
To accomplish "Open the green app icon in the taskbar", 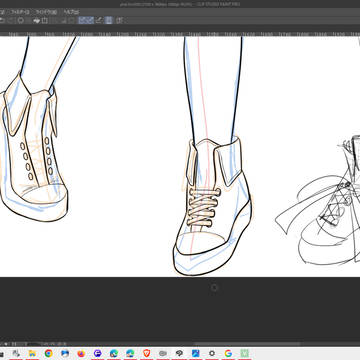I will (245, 353).
